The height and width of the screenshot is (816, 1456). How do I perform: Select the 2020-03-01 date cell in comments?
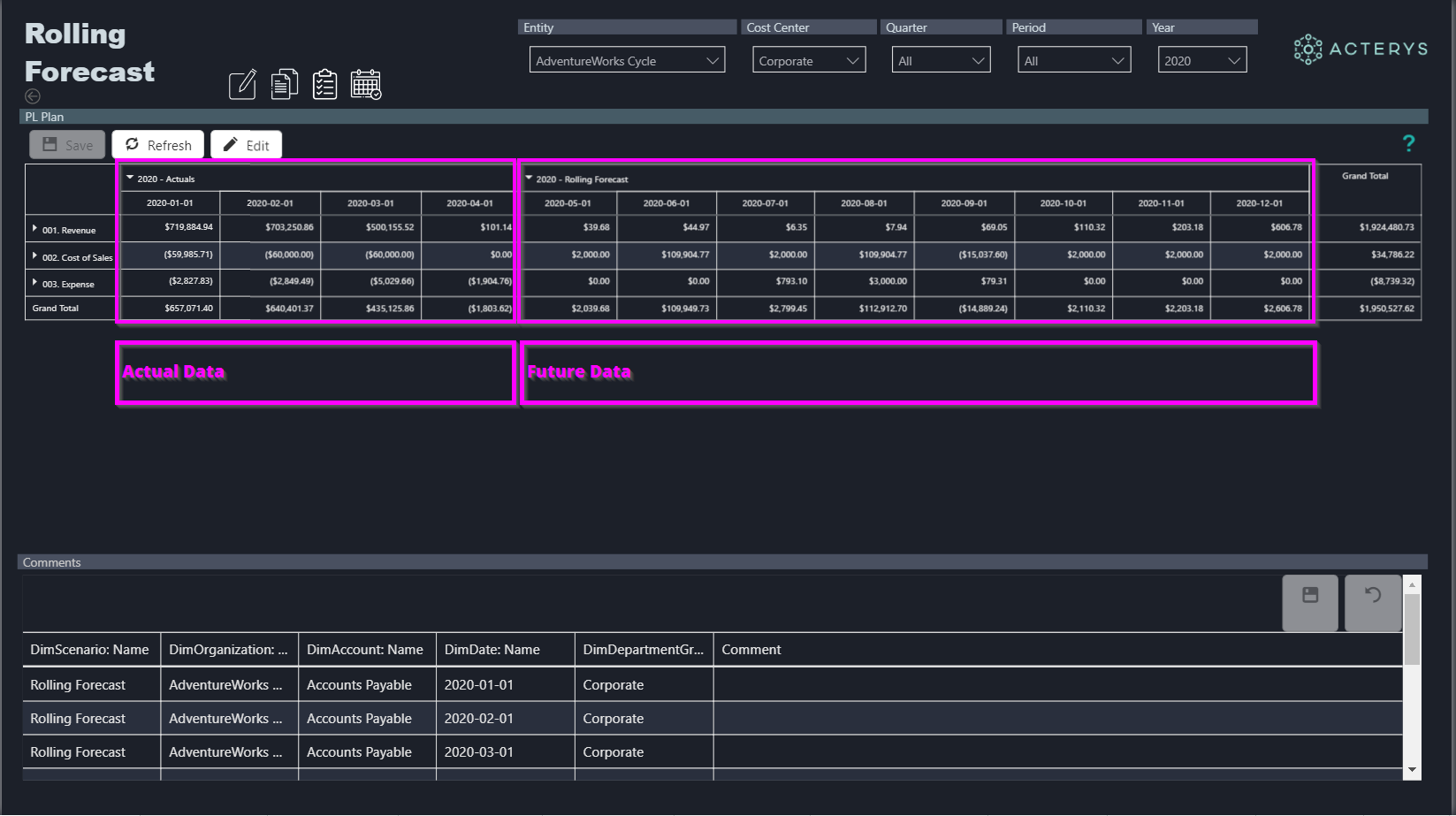tap(505, 752)
